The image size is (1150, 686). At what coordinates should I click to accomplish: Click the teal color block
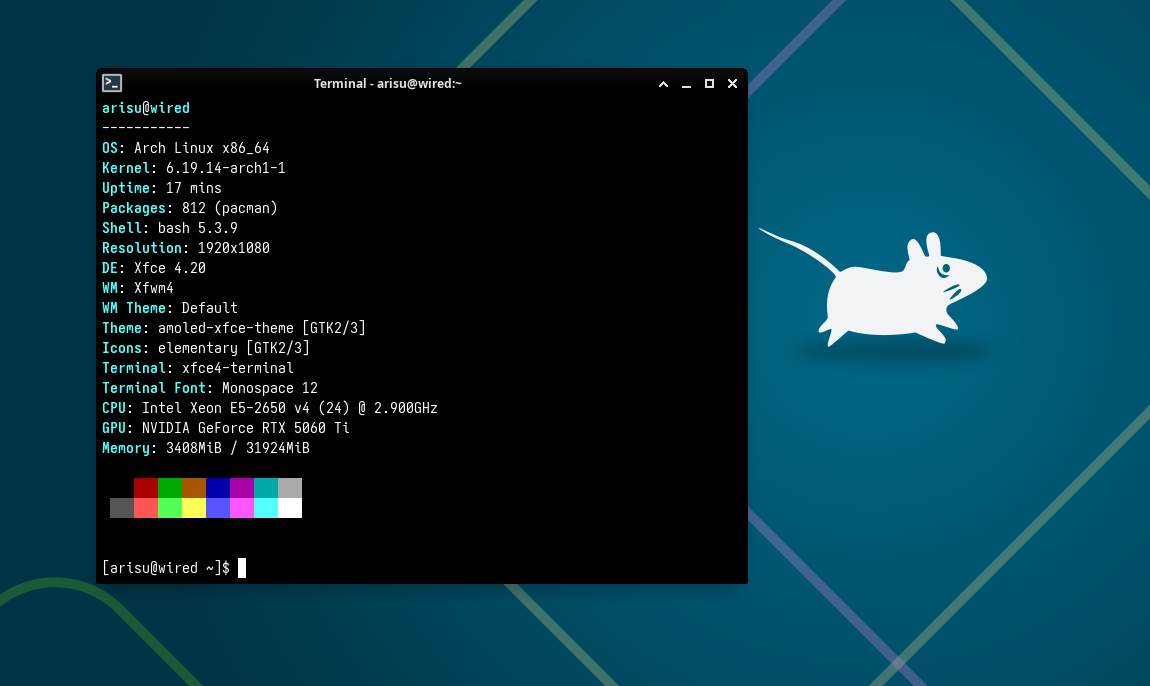pyautogui.click(x=266, y=488)
